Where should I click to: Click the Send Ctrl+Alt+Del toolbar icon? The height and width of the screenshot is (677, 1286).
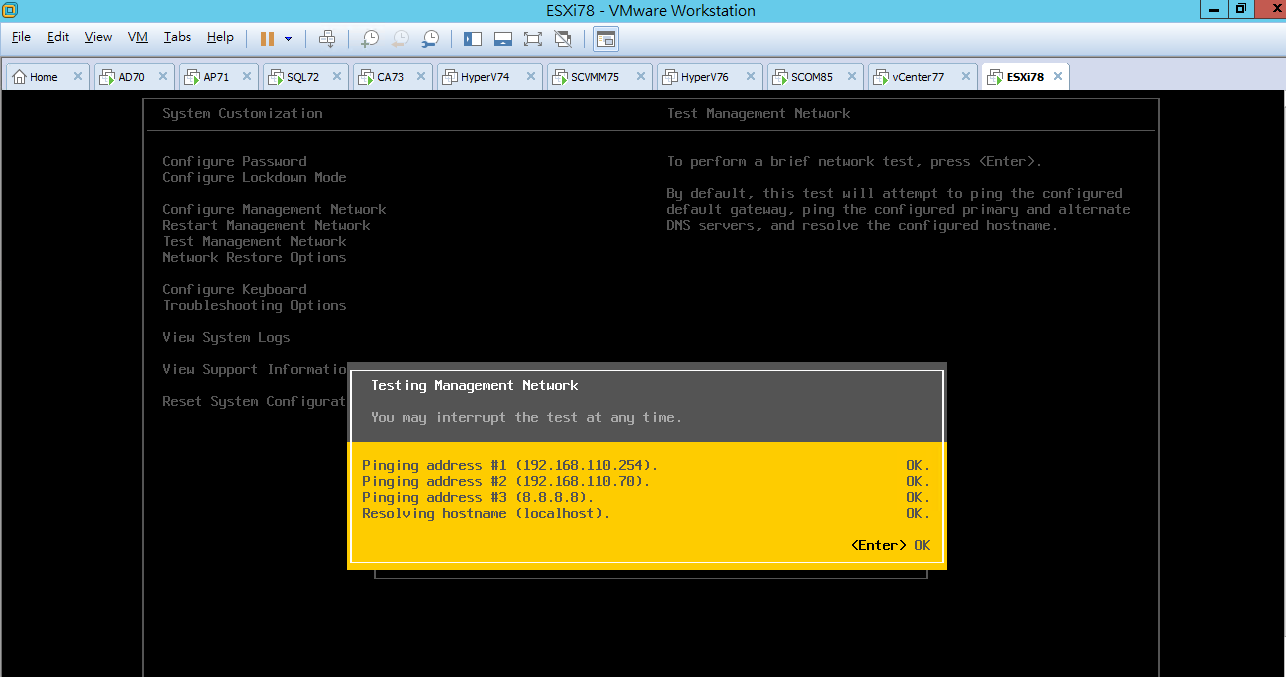click(x=327, y=39)
